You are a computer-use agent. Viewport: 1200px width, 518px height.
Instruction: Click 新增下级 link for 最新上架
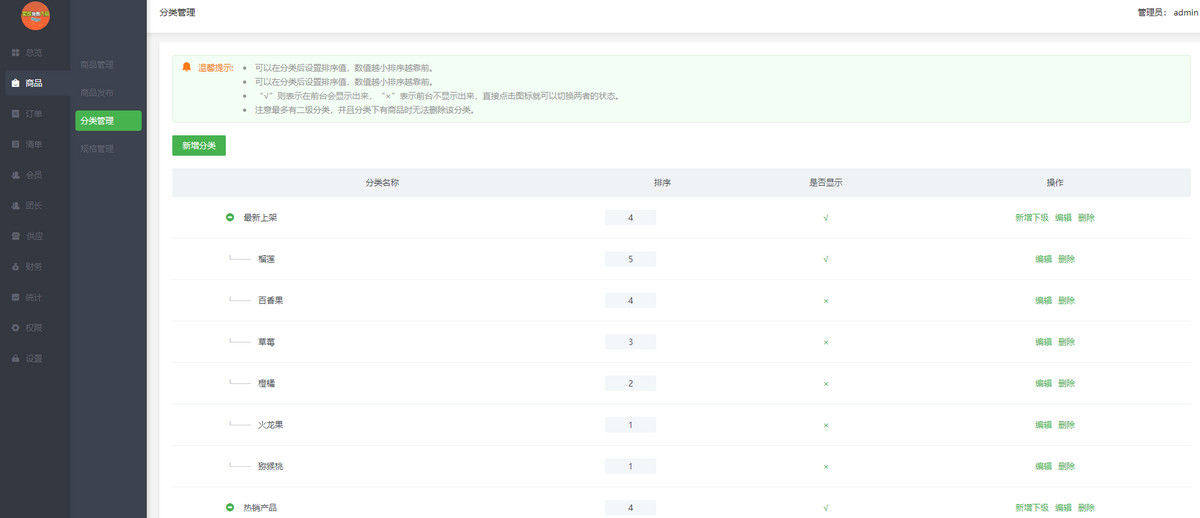(1031, 218)
